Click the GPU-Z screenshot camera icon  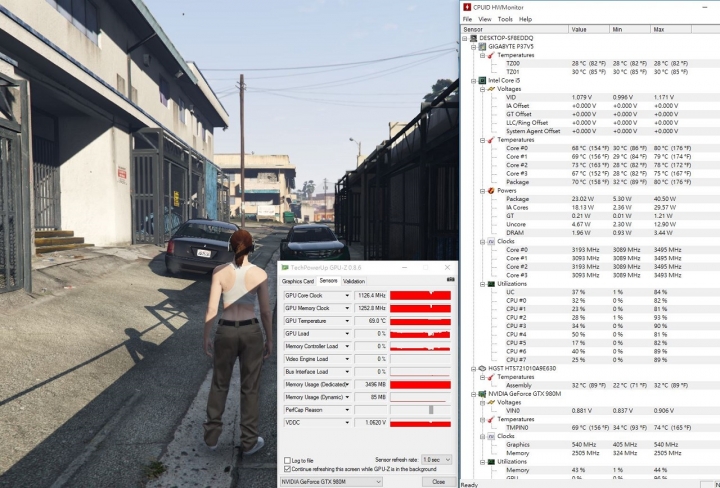pyautogui.click(x=450, y=279)
